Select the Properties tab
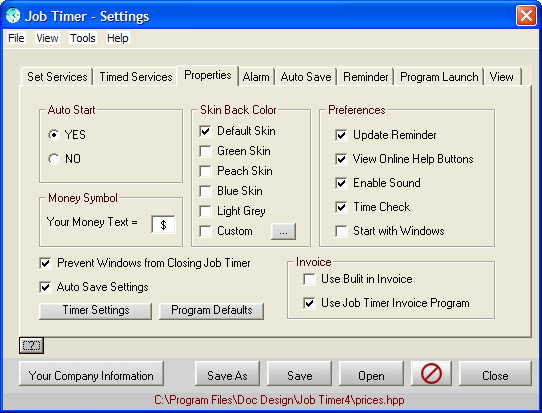This screenshot has width=542, height=413. click(x=208, y=75)
